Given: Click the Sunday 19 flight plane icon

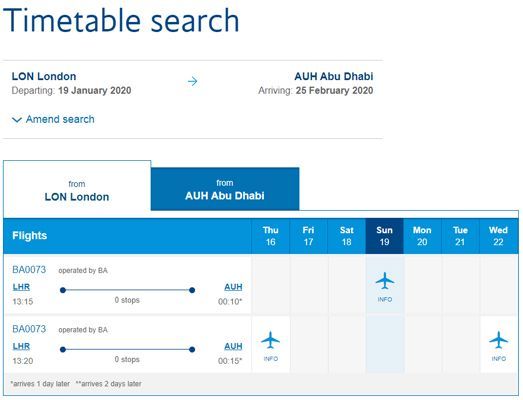Looking at the screenshot, I should click(x=385, y=281).
